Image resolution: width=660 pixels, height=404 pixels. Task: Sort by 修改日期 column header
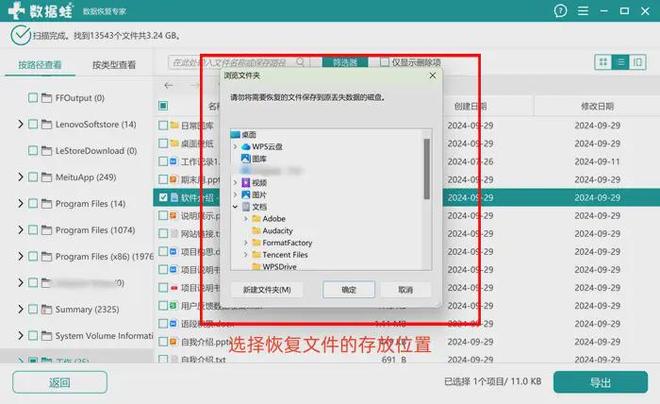[597, 106]
